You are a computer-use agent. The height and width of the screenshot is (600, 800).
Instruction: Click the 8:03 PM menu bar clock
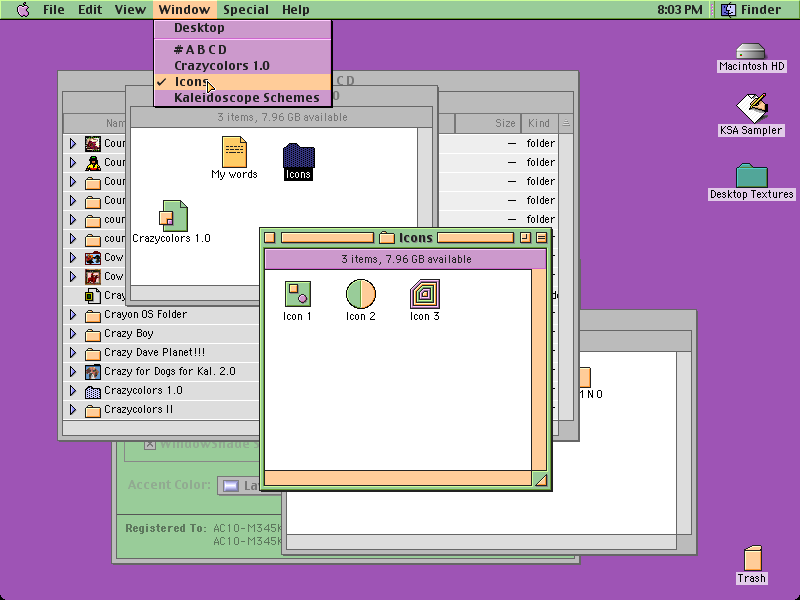[680, 10]
